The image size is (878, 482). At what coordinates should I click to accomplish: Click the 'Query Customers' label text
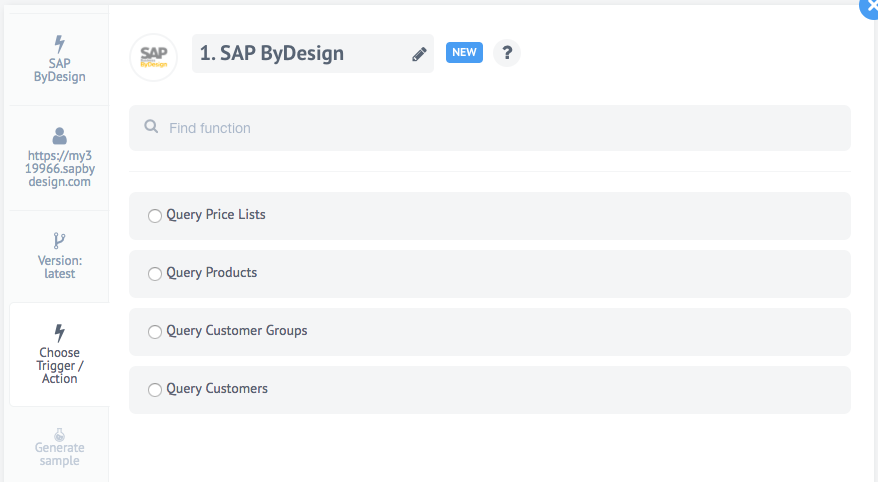click(x=217, y=389)
